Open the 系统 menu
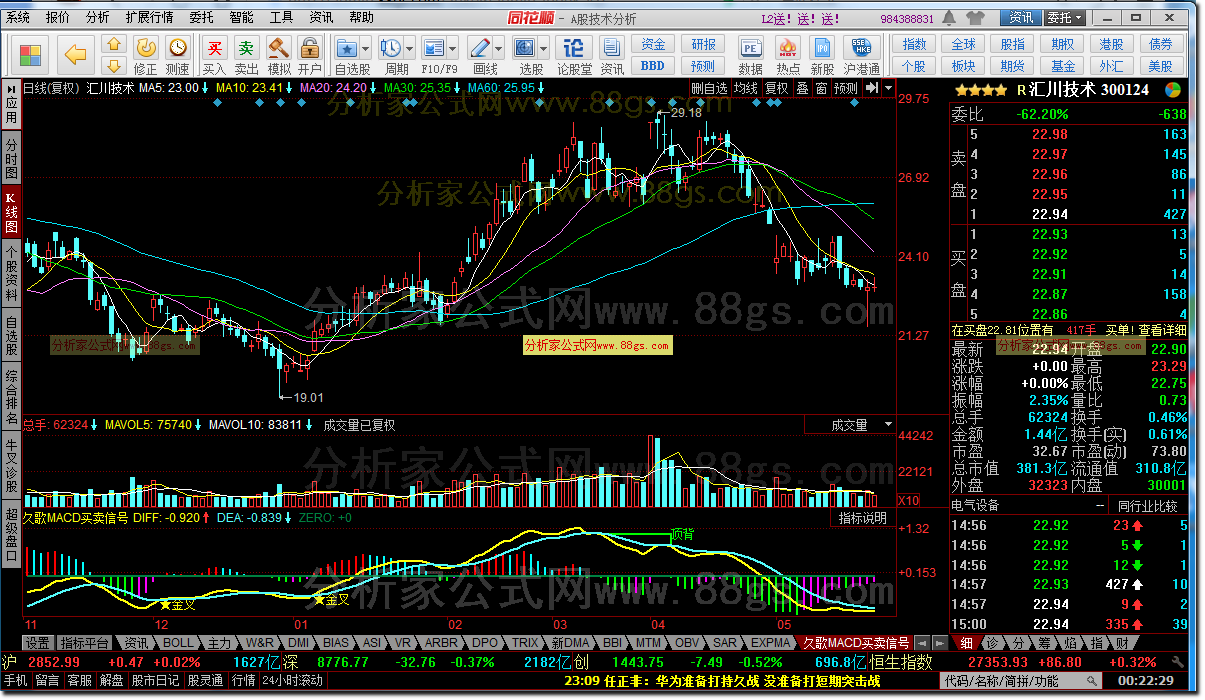The width and height of the screenshot is (1205, 700). click(18, 18)
